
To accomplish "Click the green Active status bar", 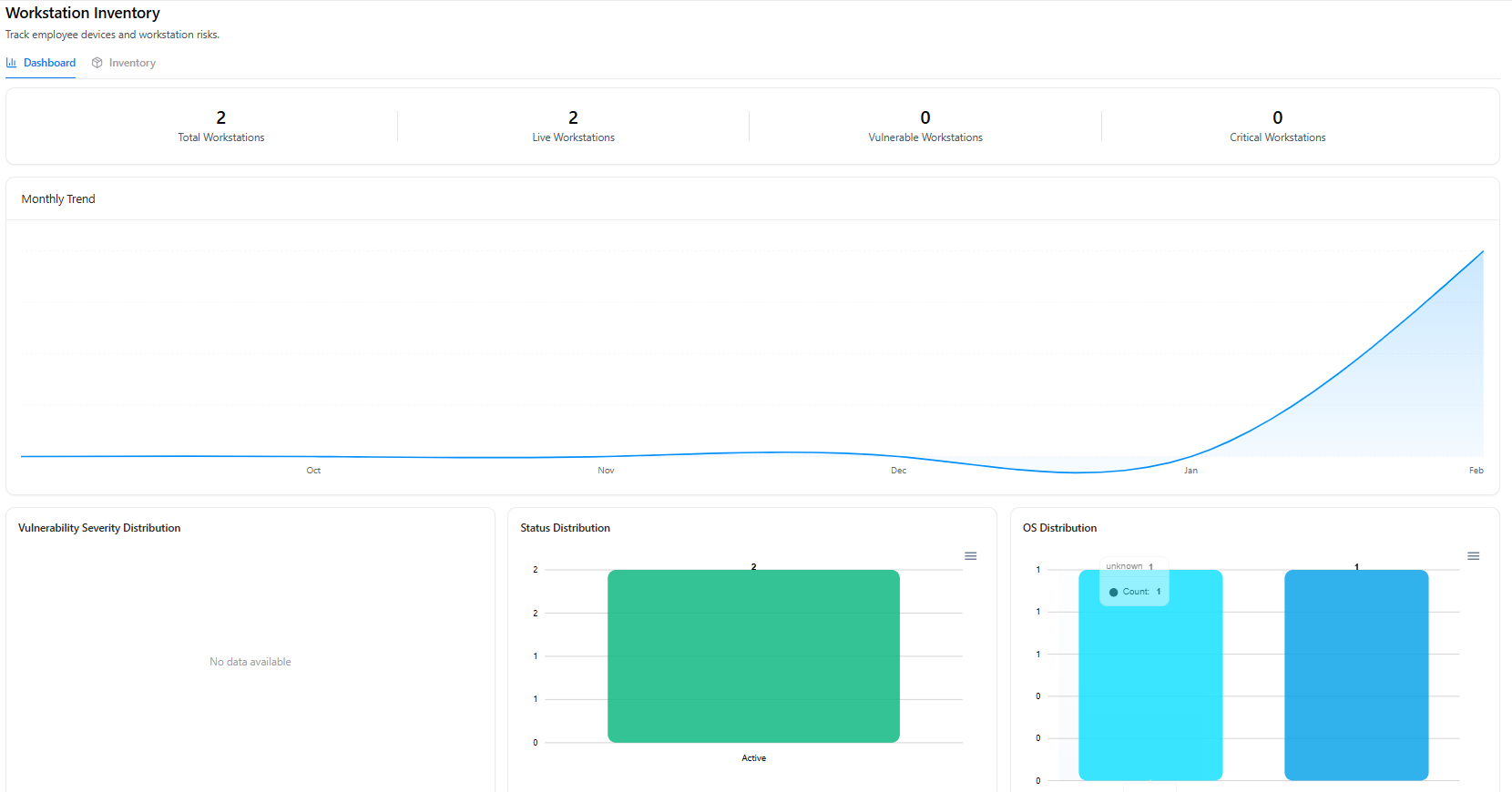I will tap(753, 655).
